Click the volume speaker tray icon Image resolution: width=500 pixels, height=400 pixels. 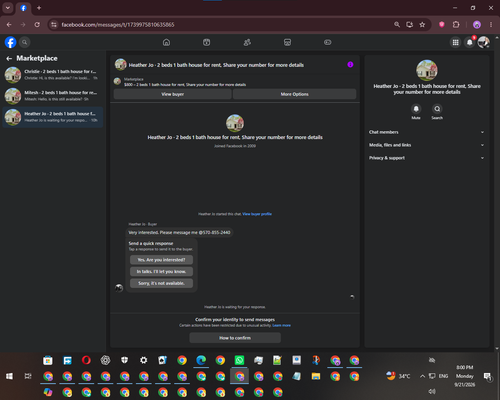(x=432, y=391)
